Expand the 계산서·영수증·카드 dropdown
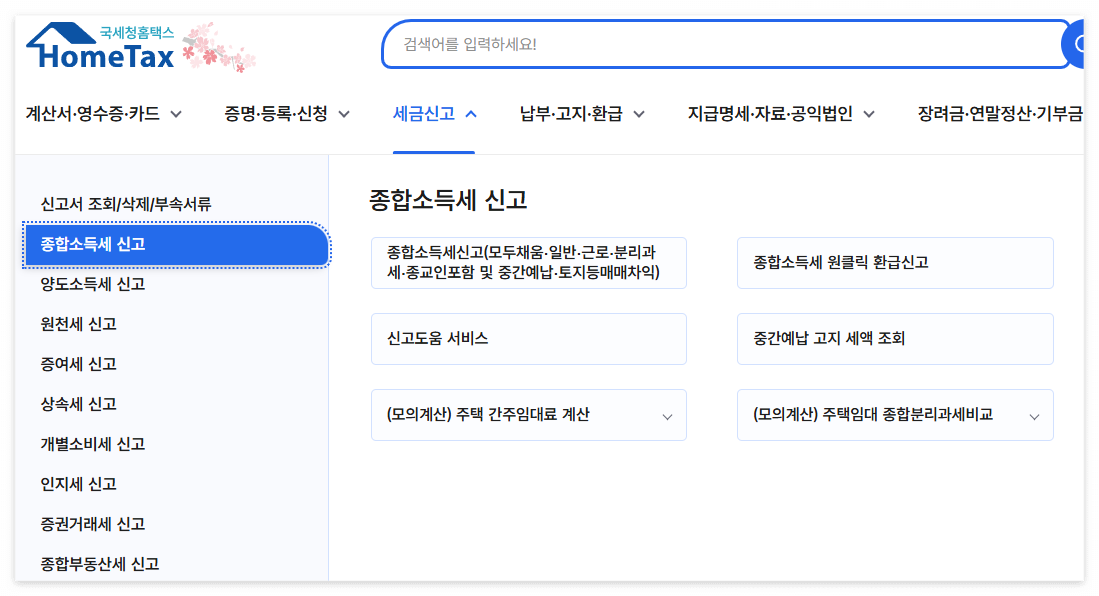This screenshot has height=596, width=1099. tap(177, 115)
